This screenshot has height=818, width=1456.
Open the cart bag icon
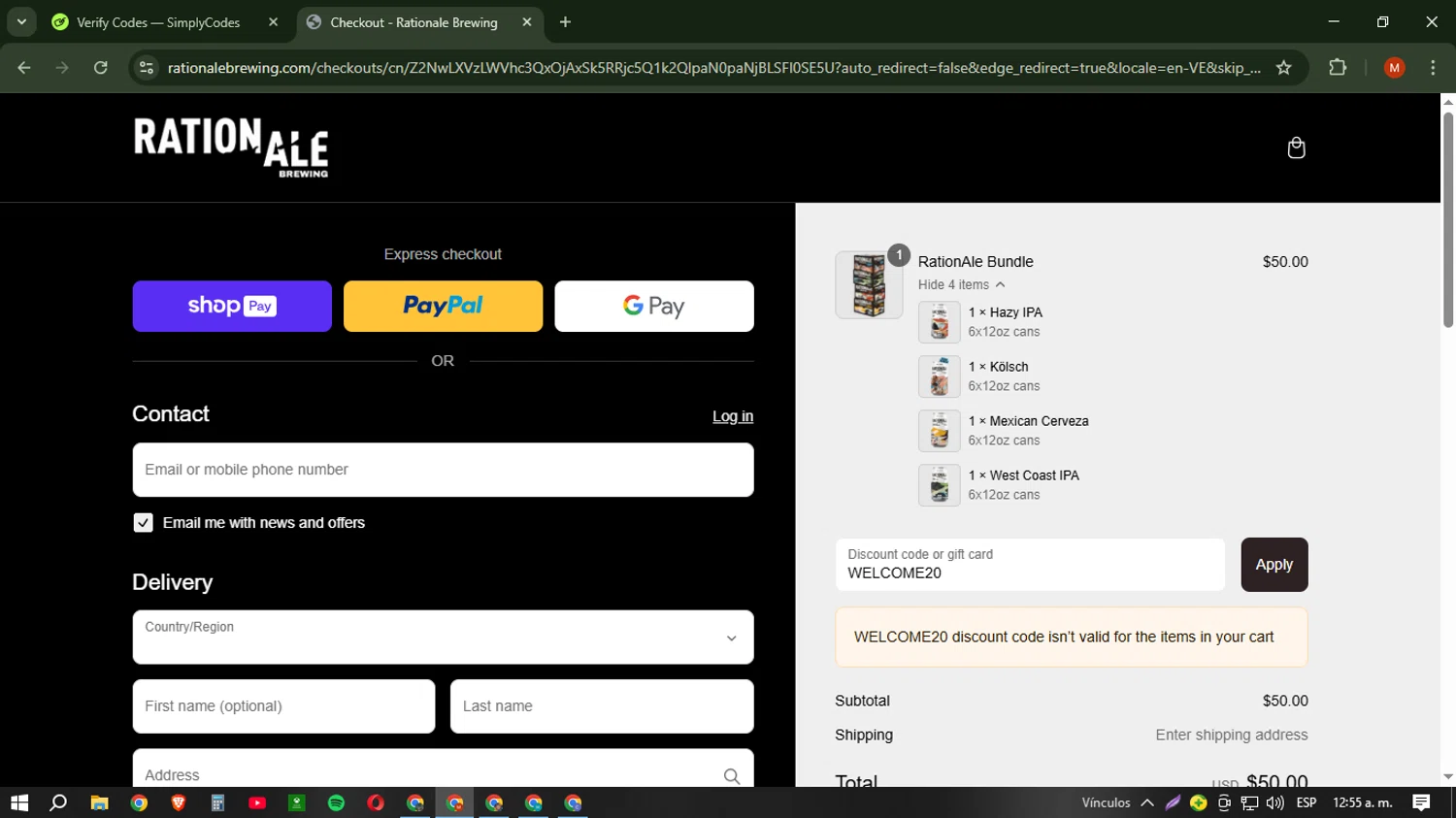[1296, 147]
